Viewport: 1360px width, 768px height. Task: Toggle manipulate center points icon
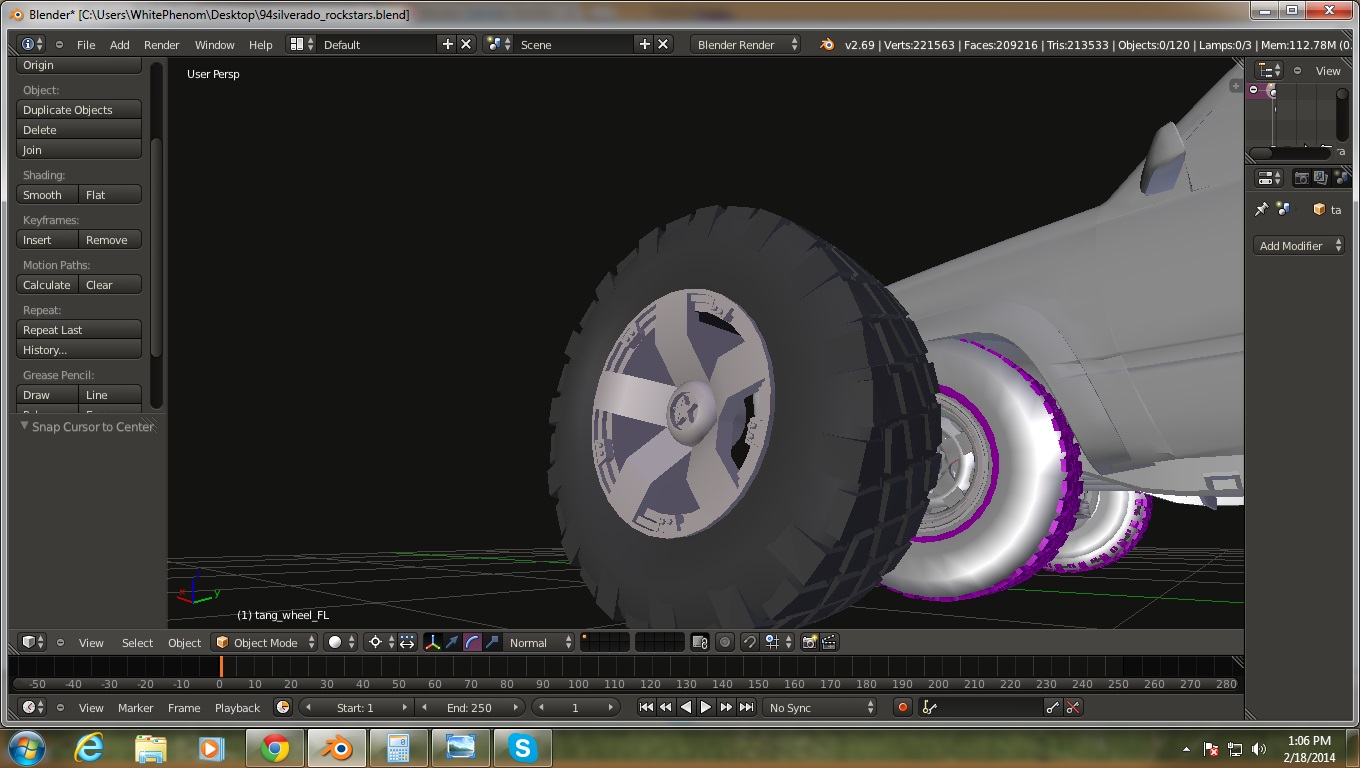[407, 642]
